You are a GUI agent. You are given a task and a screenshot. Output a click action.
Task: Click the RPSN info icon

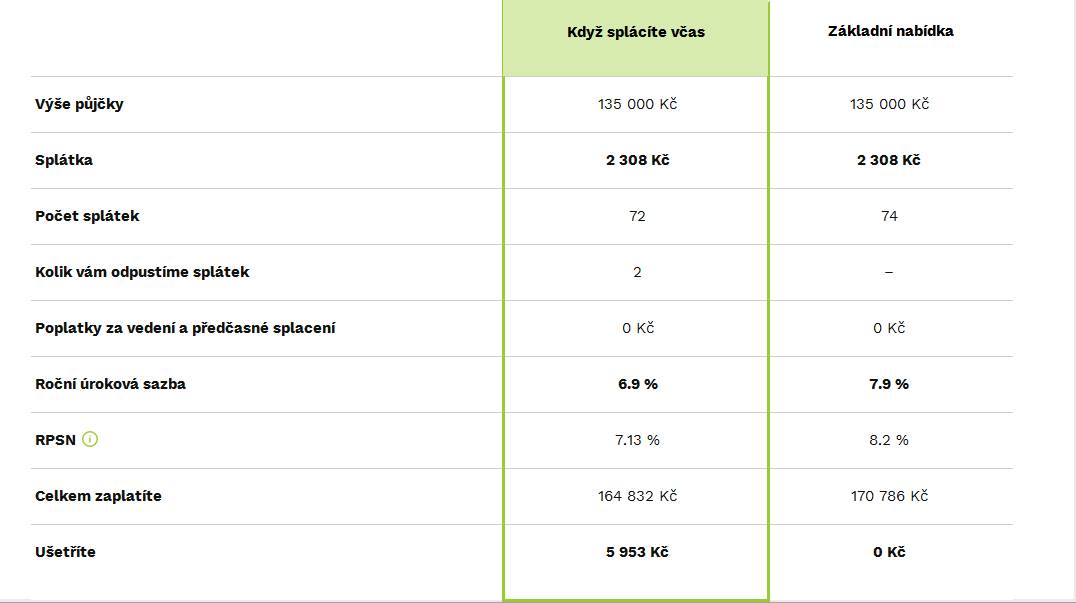tap(90, 439)
